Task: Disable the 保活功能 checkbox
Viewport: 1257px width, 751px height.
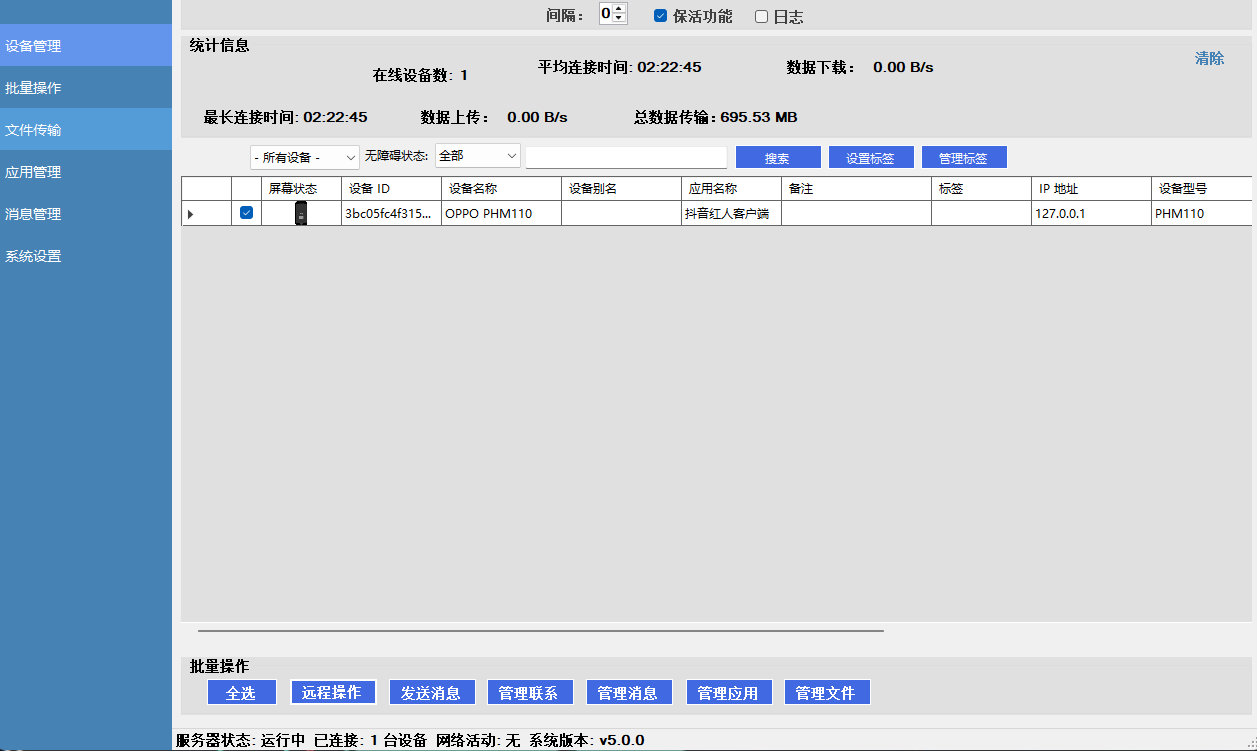Action: (660, 16)
